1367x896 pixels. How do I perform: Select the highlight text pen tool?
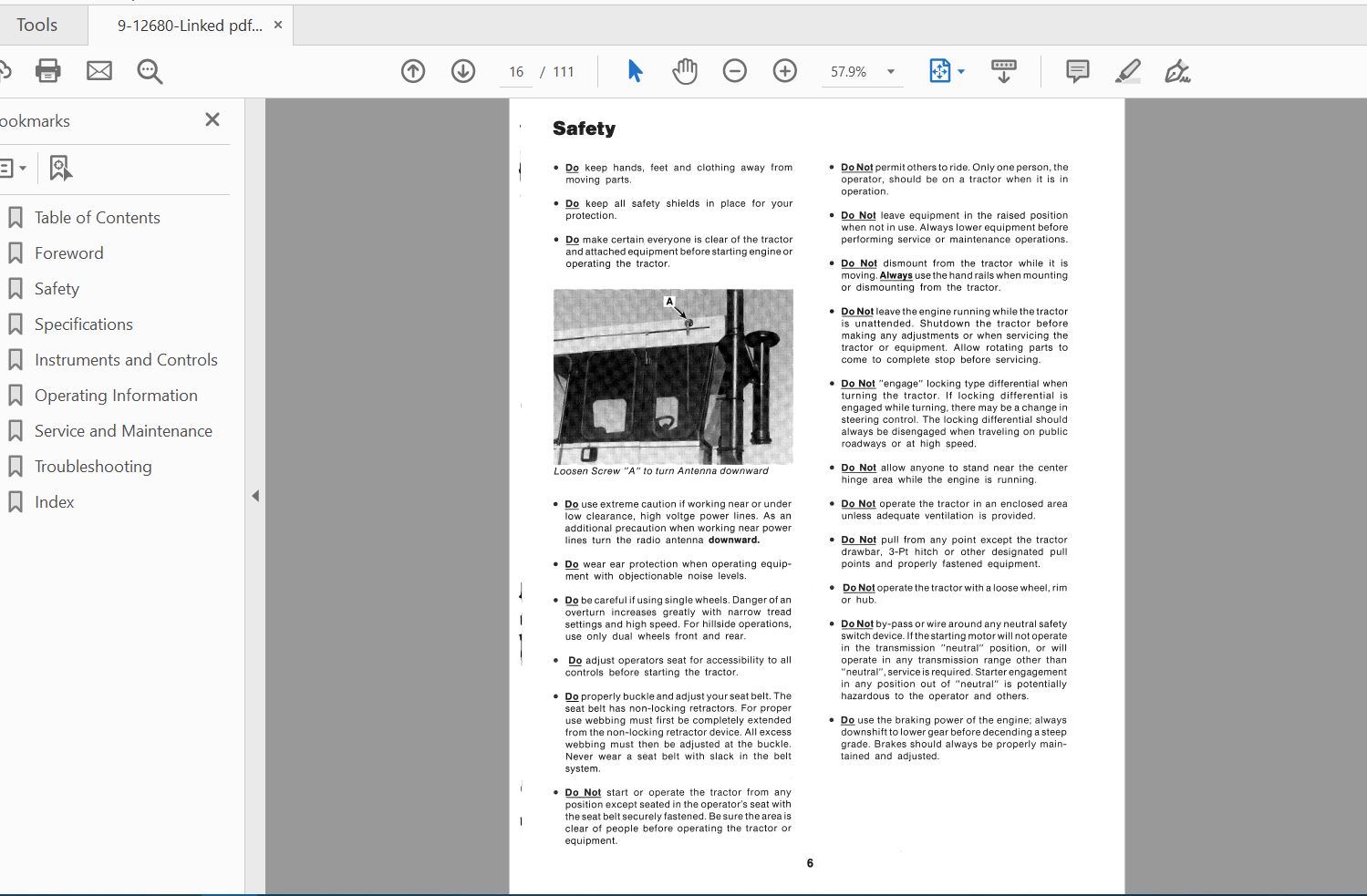pyautogui.click(x=1127, y=71)
